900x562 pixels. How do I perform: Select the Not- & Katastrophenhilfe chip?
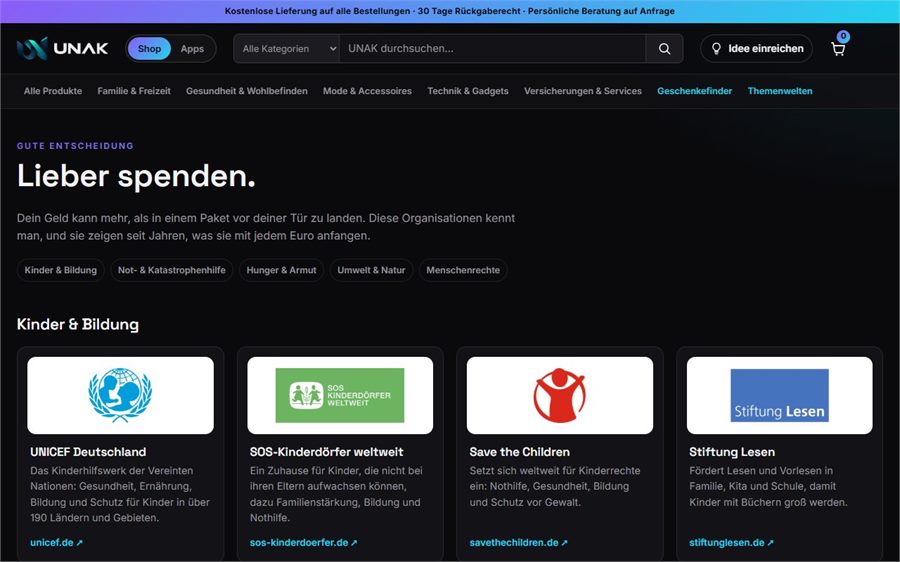tap(172, 270)
